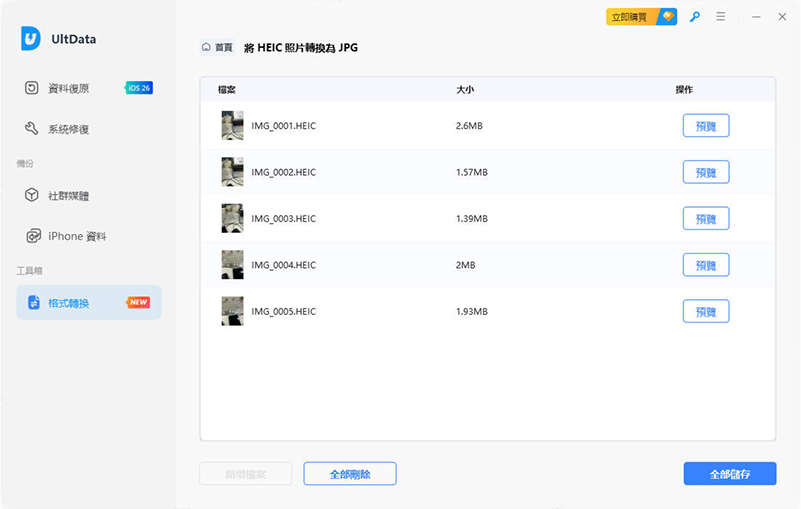
Task: Click the key register icon
Action: (x=694, y=17)
